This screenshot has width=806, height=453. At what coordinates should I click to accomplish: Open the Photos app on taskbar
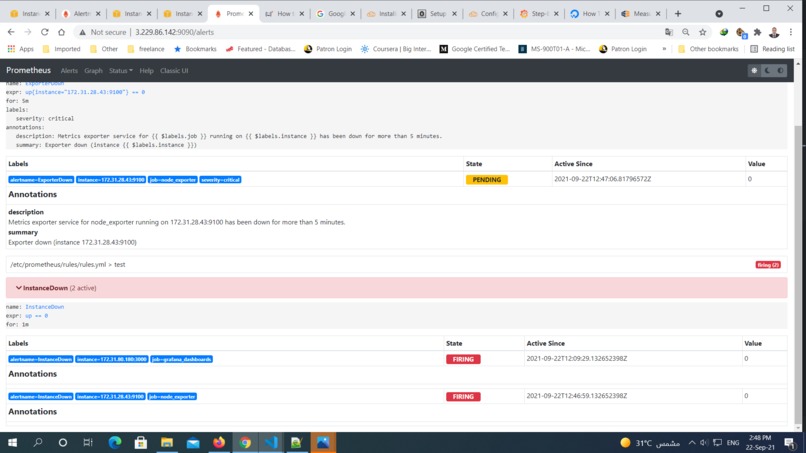click(323, 442)
